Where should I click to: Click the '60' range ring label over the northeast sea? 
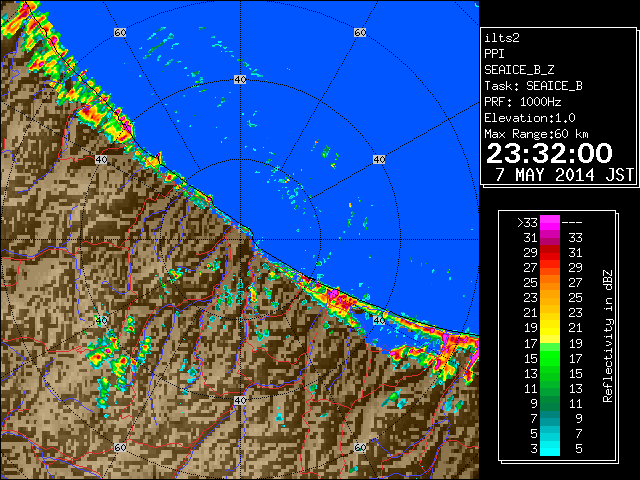[x=360, y=32]
